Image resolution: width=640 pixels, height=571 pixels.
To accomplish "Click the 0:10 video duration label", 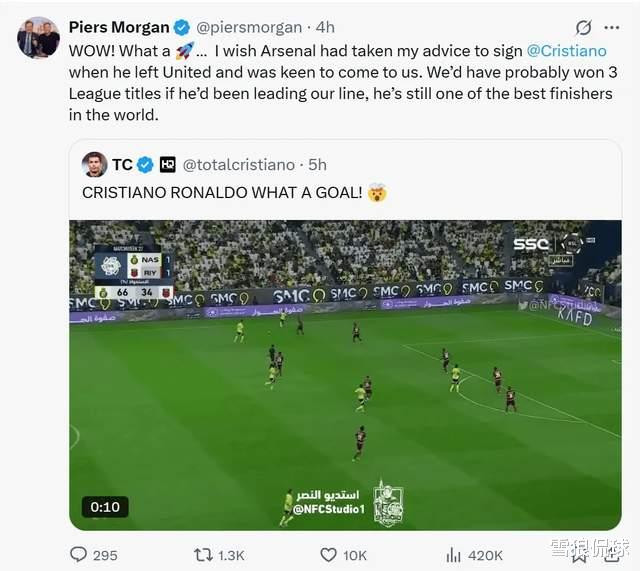I will [x=105, y=507].
